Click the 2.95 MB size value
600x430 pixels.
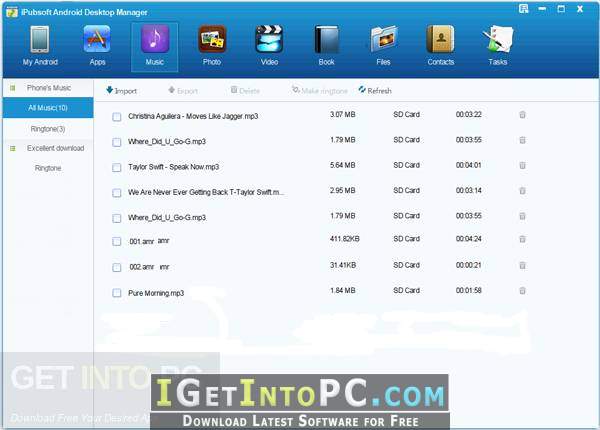click(342, 191)
